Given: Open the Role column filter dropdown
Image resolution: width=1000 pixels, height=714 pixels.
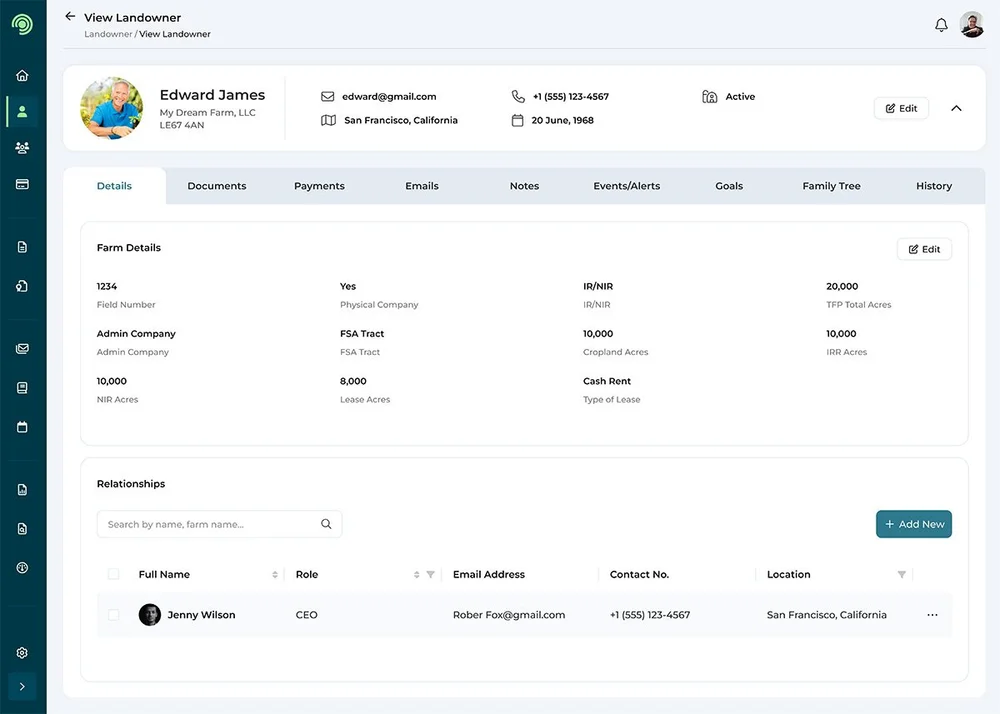Looking at the screenshot, I should [430, 574].
